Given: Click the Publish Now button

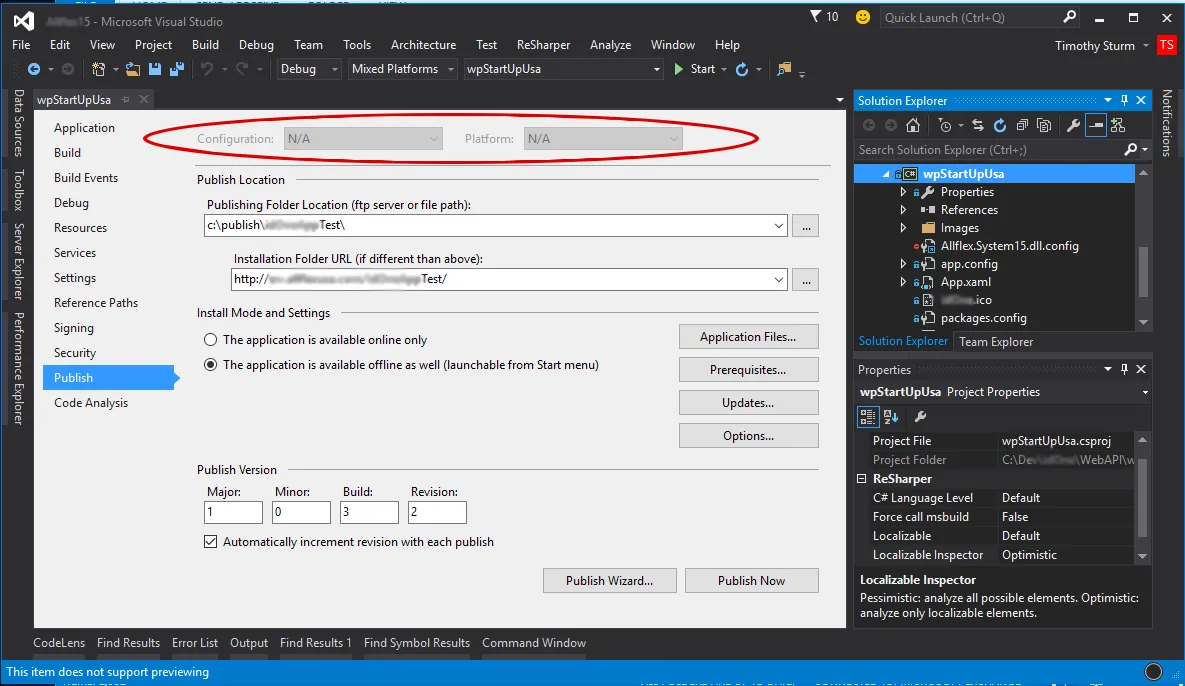Looking at the screenshot, I should coord(751,580).
